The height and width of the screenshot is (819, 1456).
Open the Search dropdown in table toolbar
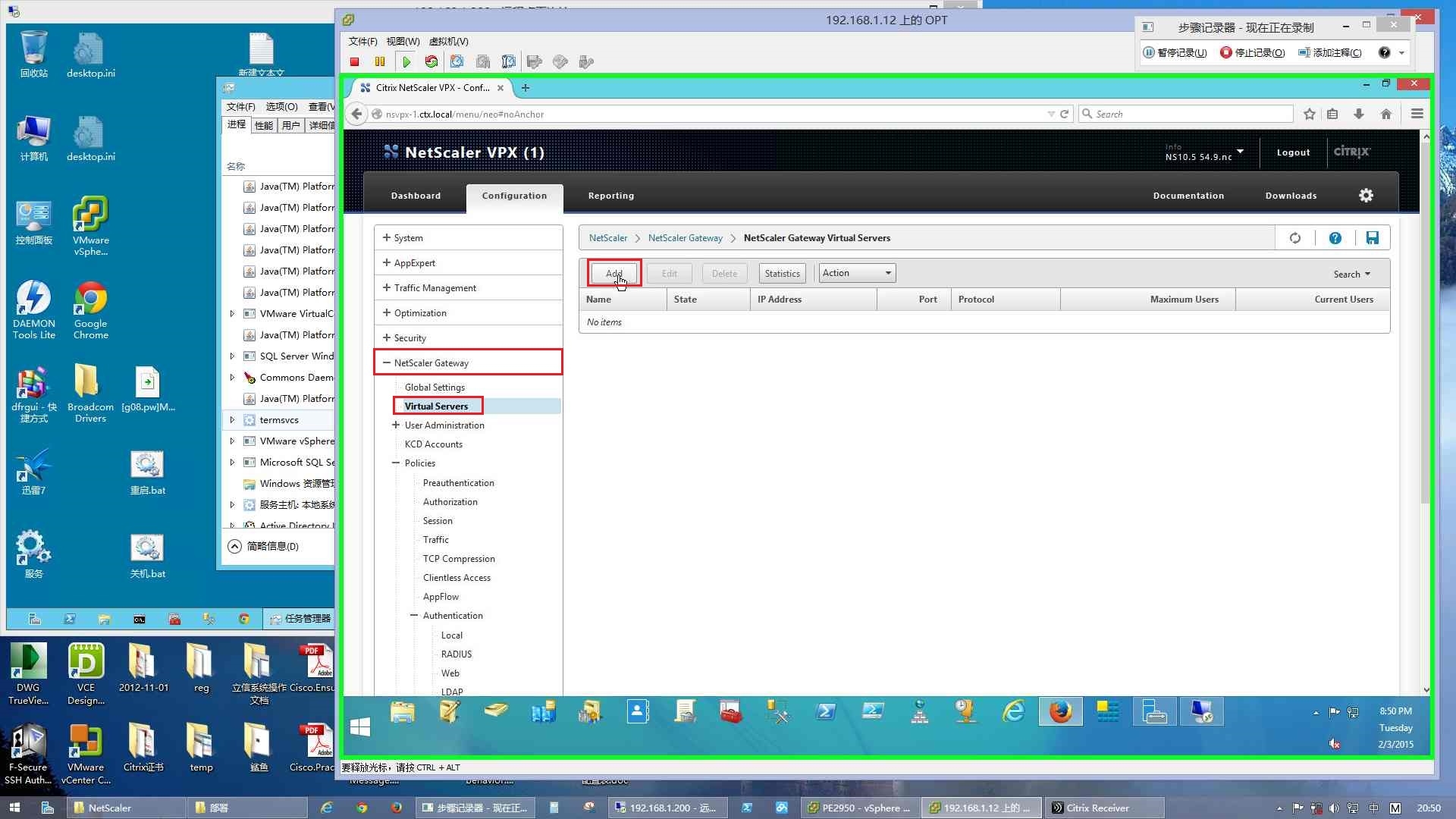pyautogui.click(x=1352, y=275)
